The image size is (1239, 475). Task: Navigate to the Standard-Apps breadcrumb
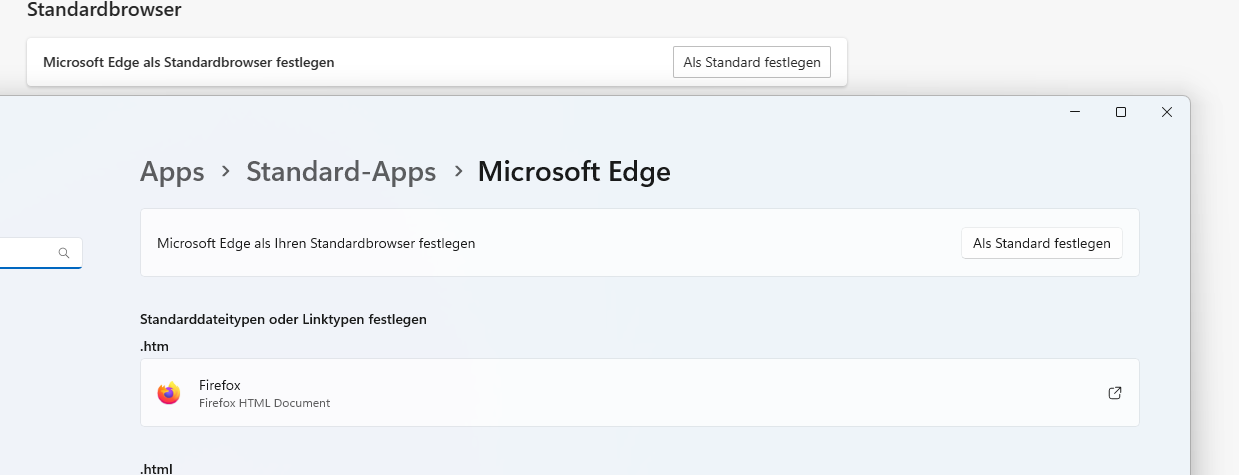[341, 172]
